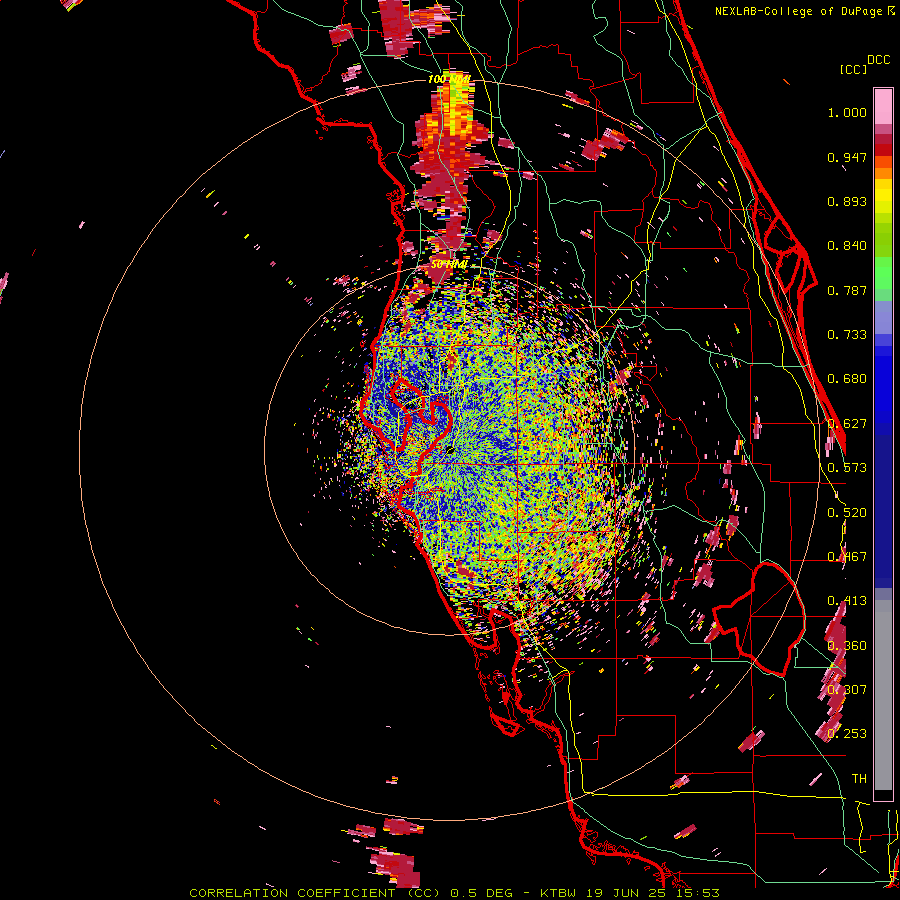The width and height of the screenshot is (900, 900).
Task: Select the 0.253 color scale value
Action: tap(847, 734)
